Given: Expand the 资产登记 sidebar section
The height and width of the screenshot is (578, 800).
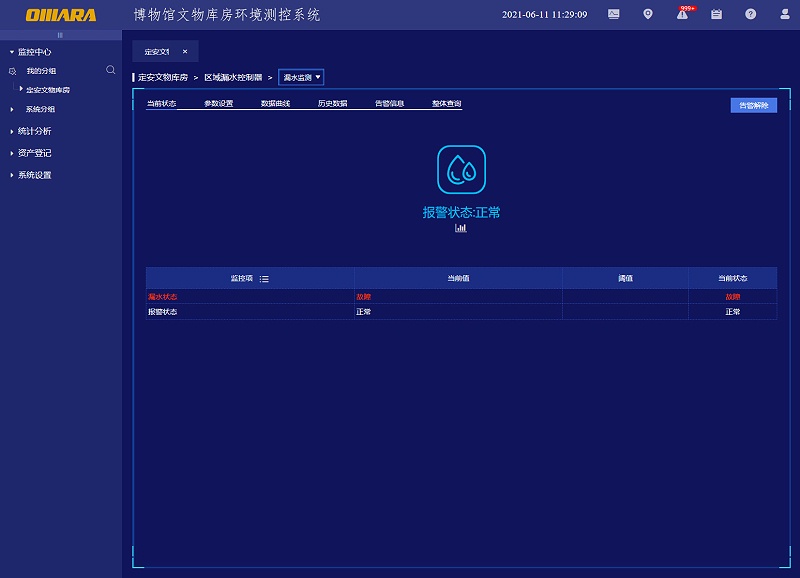Looking at the screenshot, I should tap(35, 153).
